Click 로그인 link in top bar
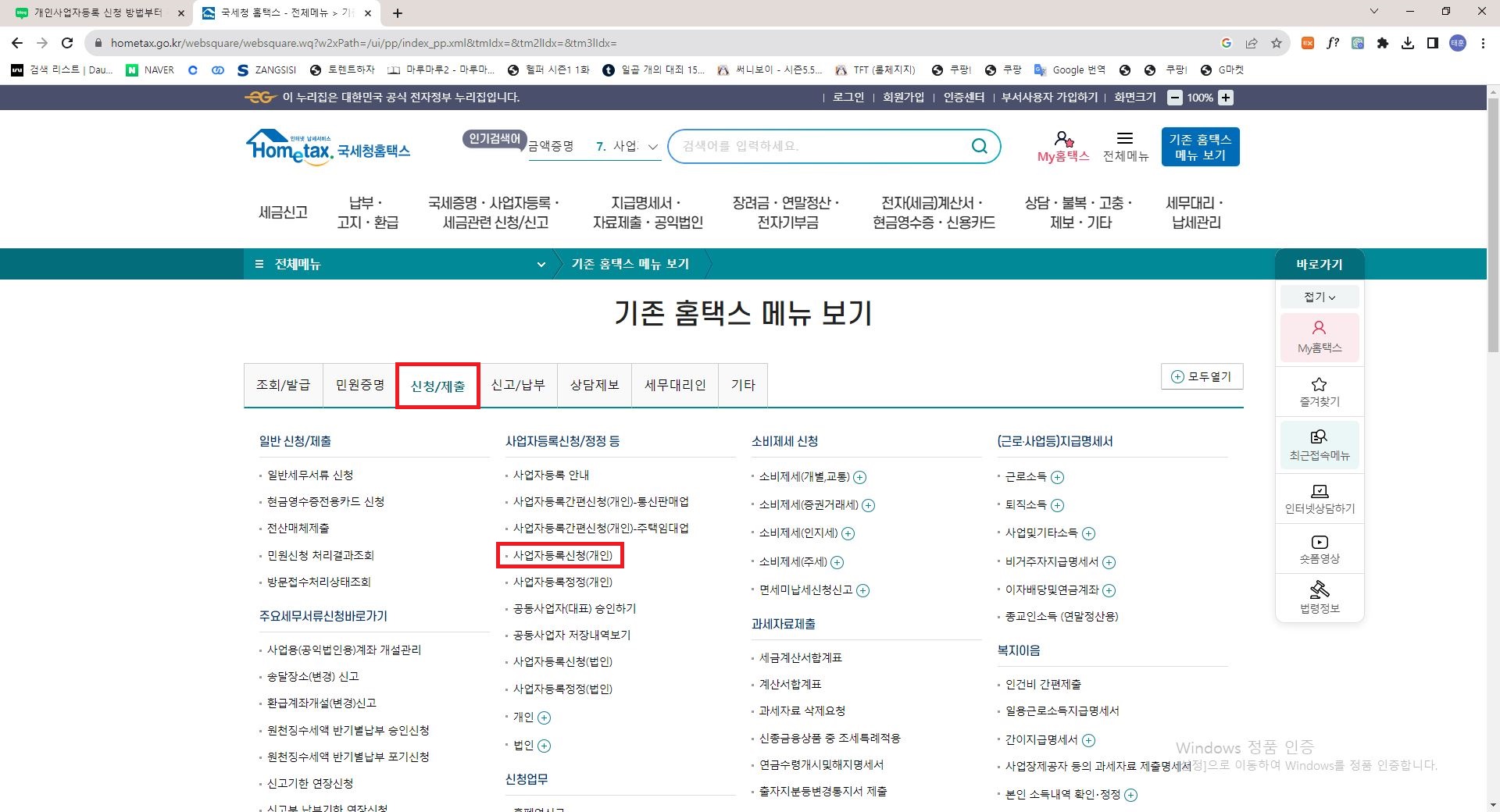 pos(848,98)
